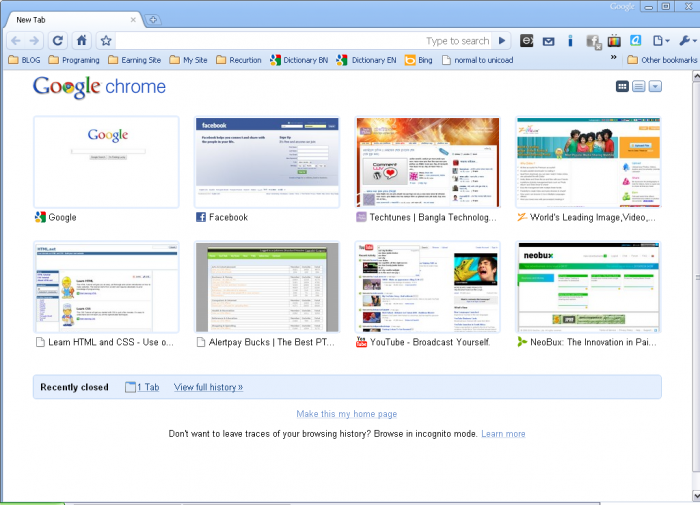Open the Page control menu
The height and width of the screenshot is (505, 700).
(661, 41)
